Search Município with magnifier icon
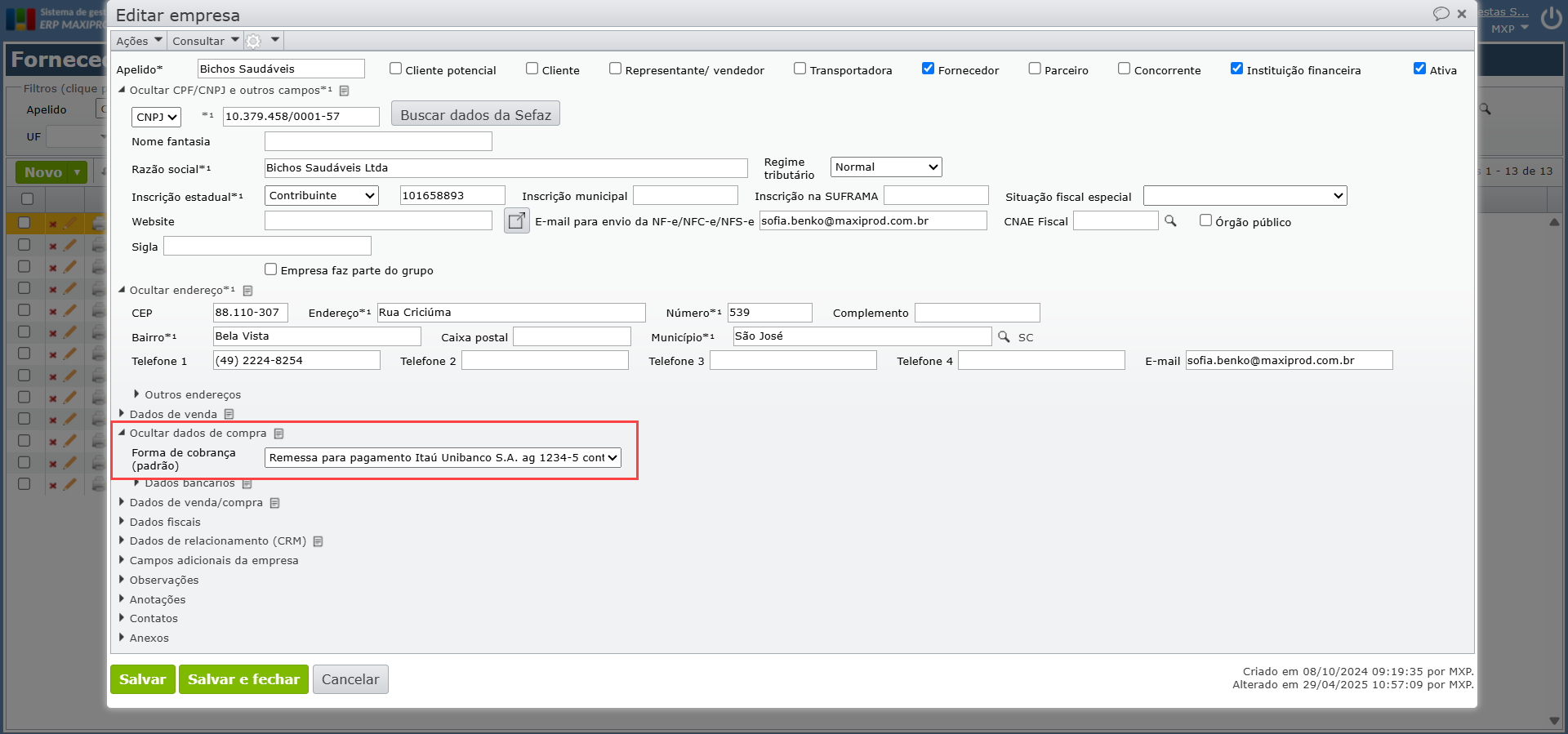The width and height of the screenshot is (1568, 734). click(x=1004, y=336)
